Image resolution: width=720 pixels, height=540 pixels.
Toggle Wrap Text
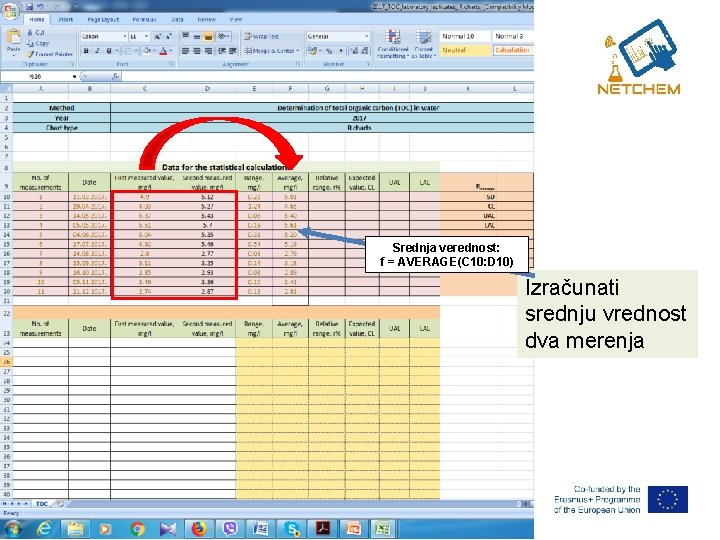point(261,36)
